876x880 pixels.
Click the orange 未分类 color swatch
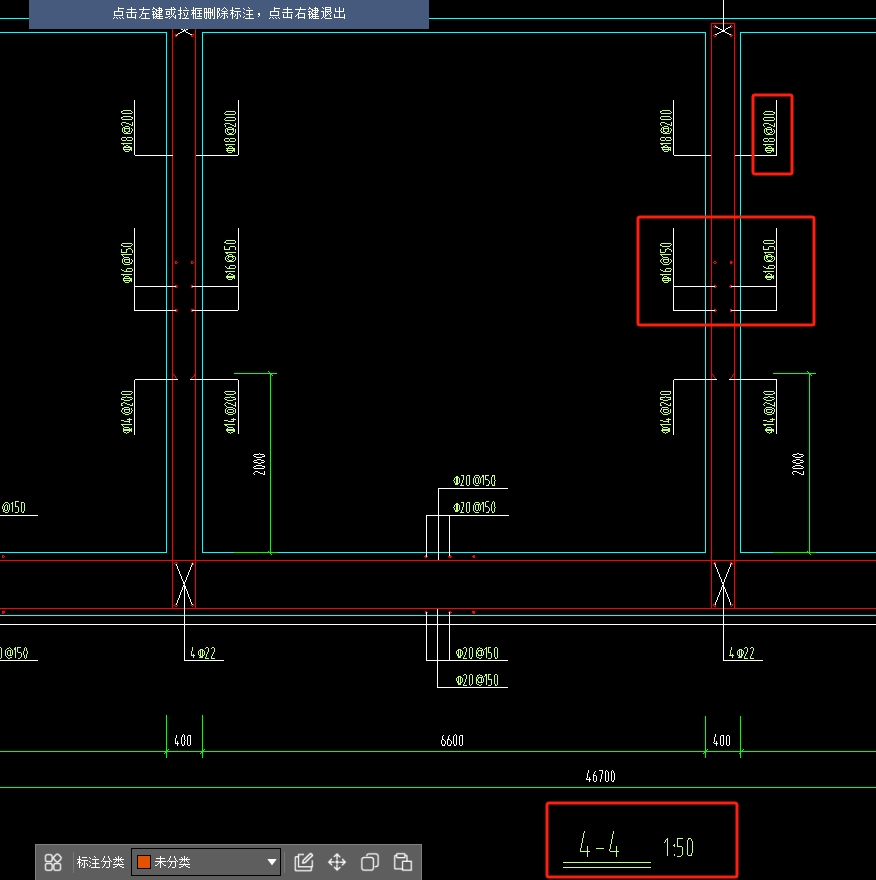pyautogui.click(x=144, y=862)
